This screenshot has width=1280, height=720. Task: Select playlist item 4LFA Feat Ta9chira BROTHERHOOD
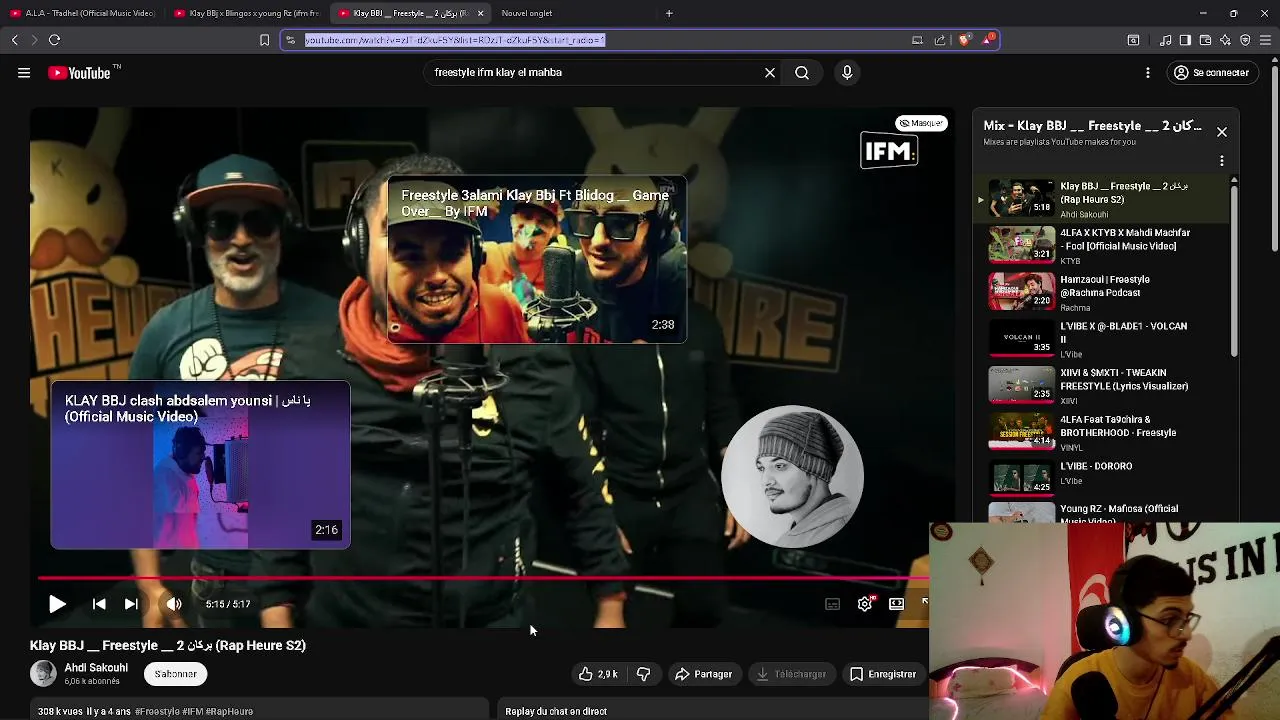click(x=1100, y=432)
